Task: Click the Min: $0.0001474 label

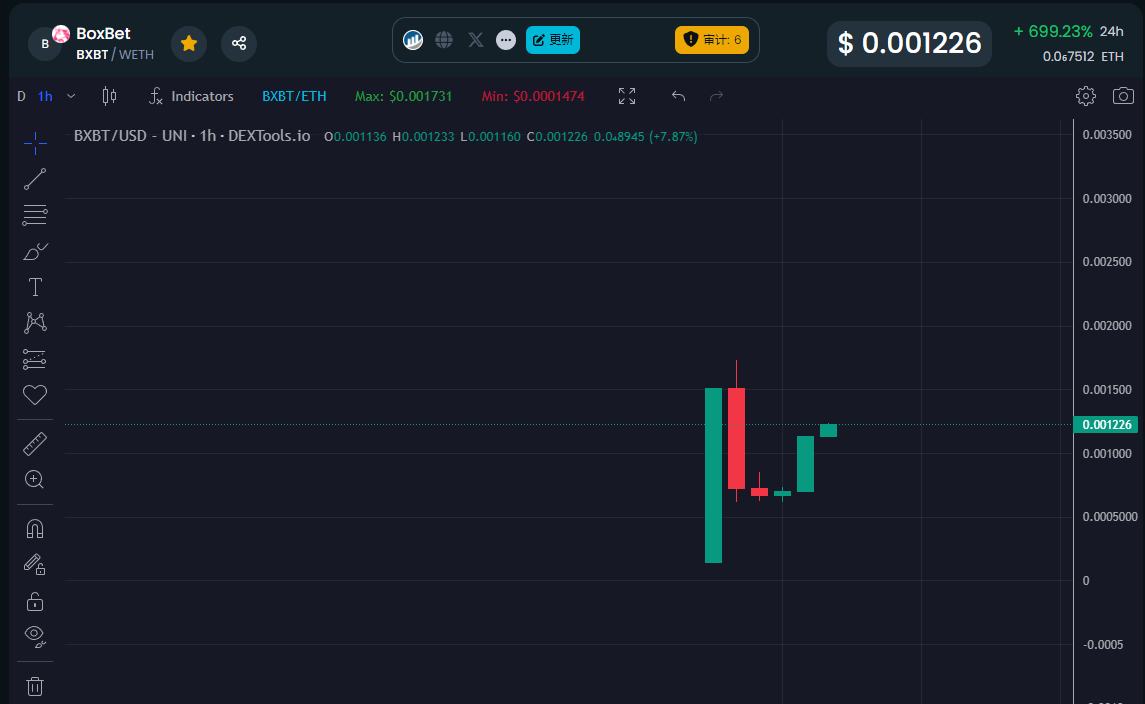Action: pos(533,96)
